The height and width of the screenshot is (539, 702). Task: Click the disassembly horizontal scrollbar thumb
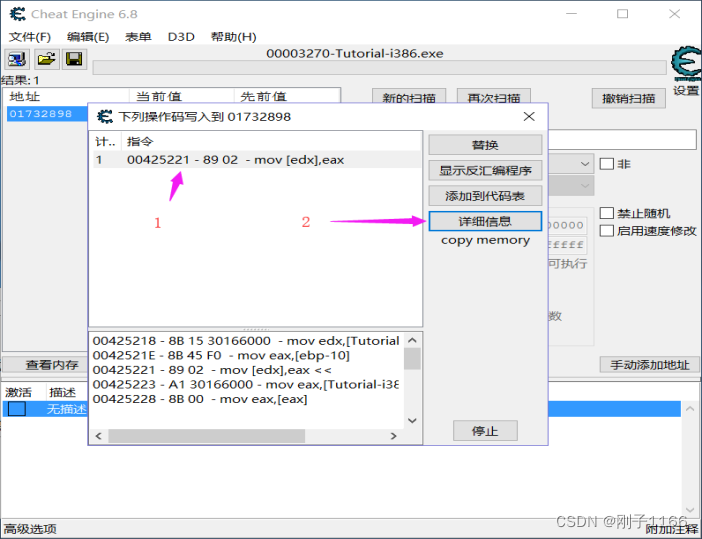(x=206, y=436)
